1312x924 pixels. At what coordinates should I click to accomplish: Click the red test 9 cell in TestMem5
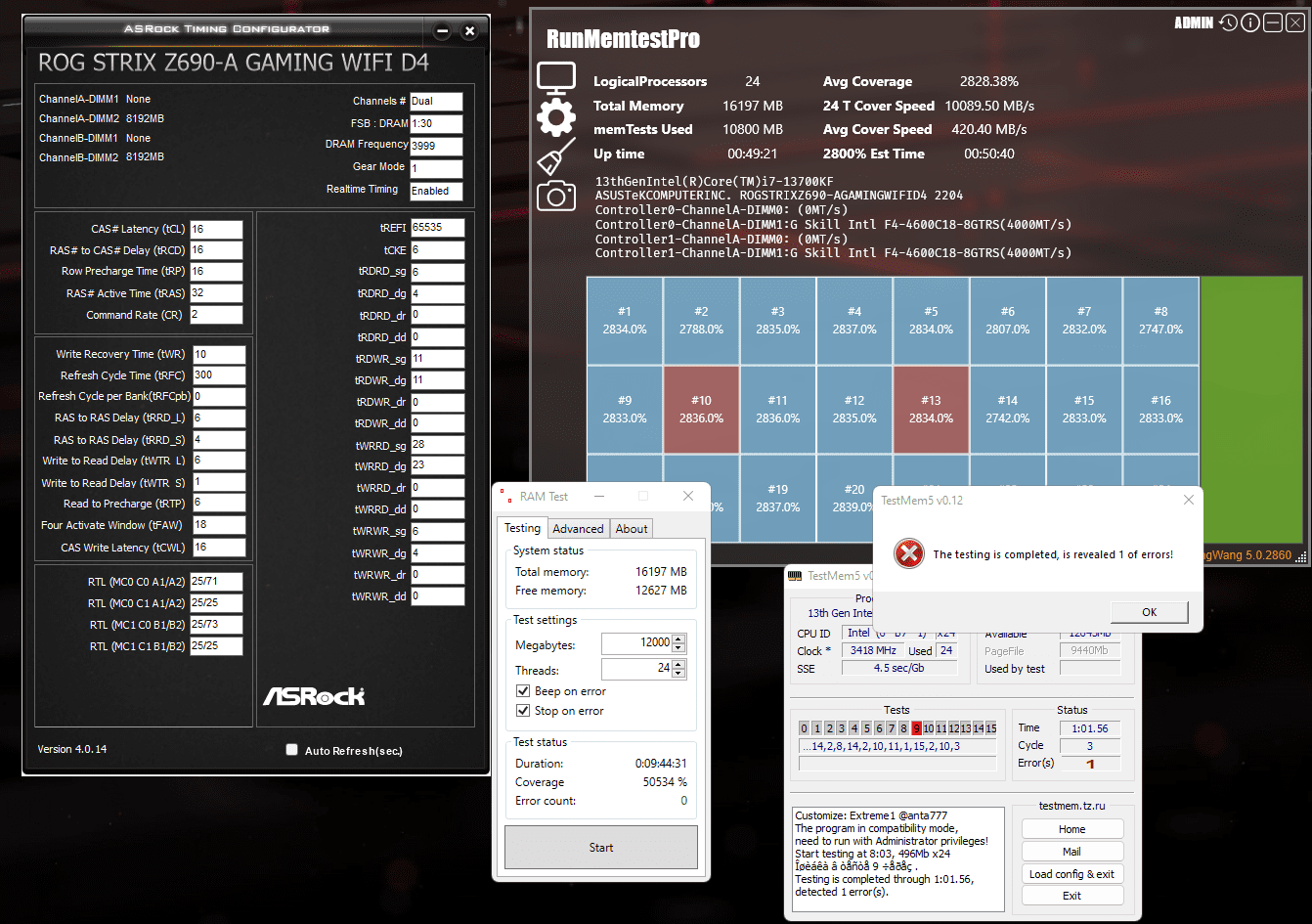click(916, 728)
